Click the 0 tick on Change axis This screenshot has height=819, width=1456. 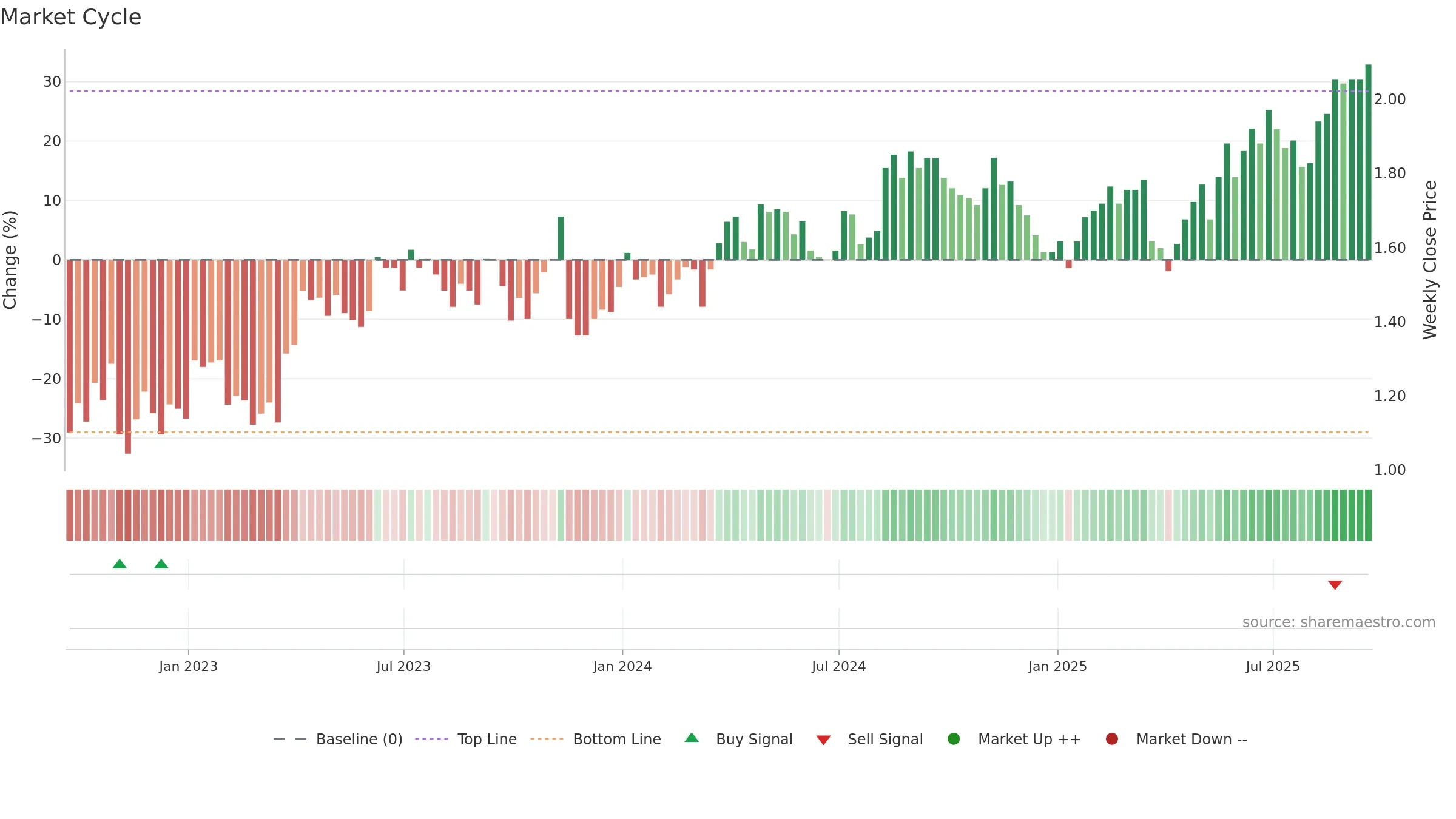(x=56, y=260)
